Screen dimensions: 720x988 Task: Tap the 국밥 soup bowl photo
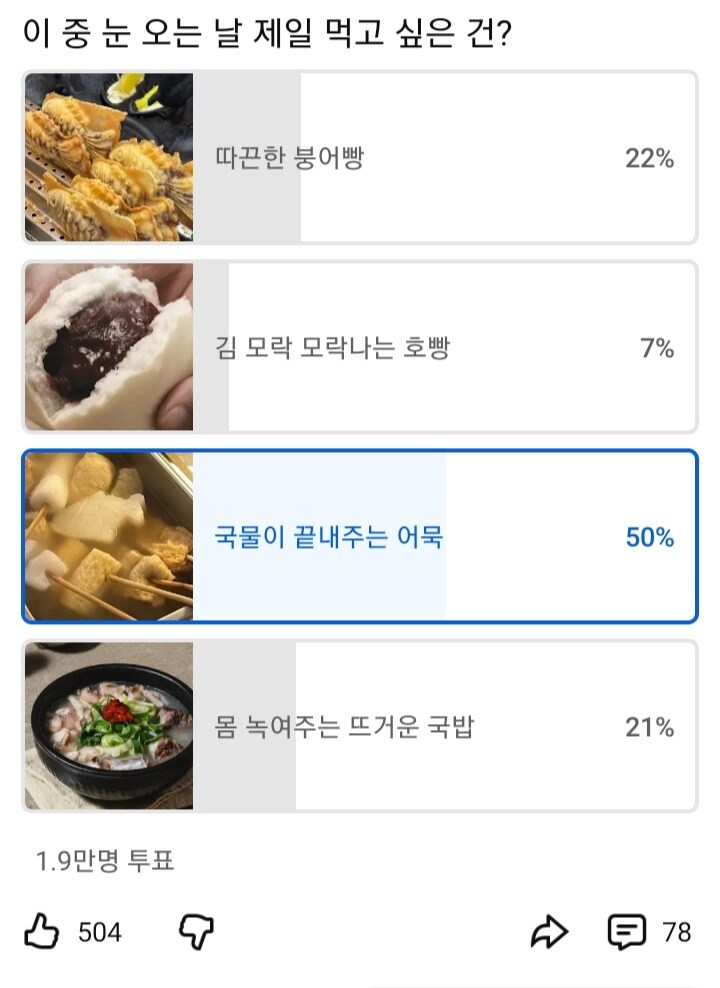click(108, 726)
